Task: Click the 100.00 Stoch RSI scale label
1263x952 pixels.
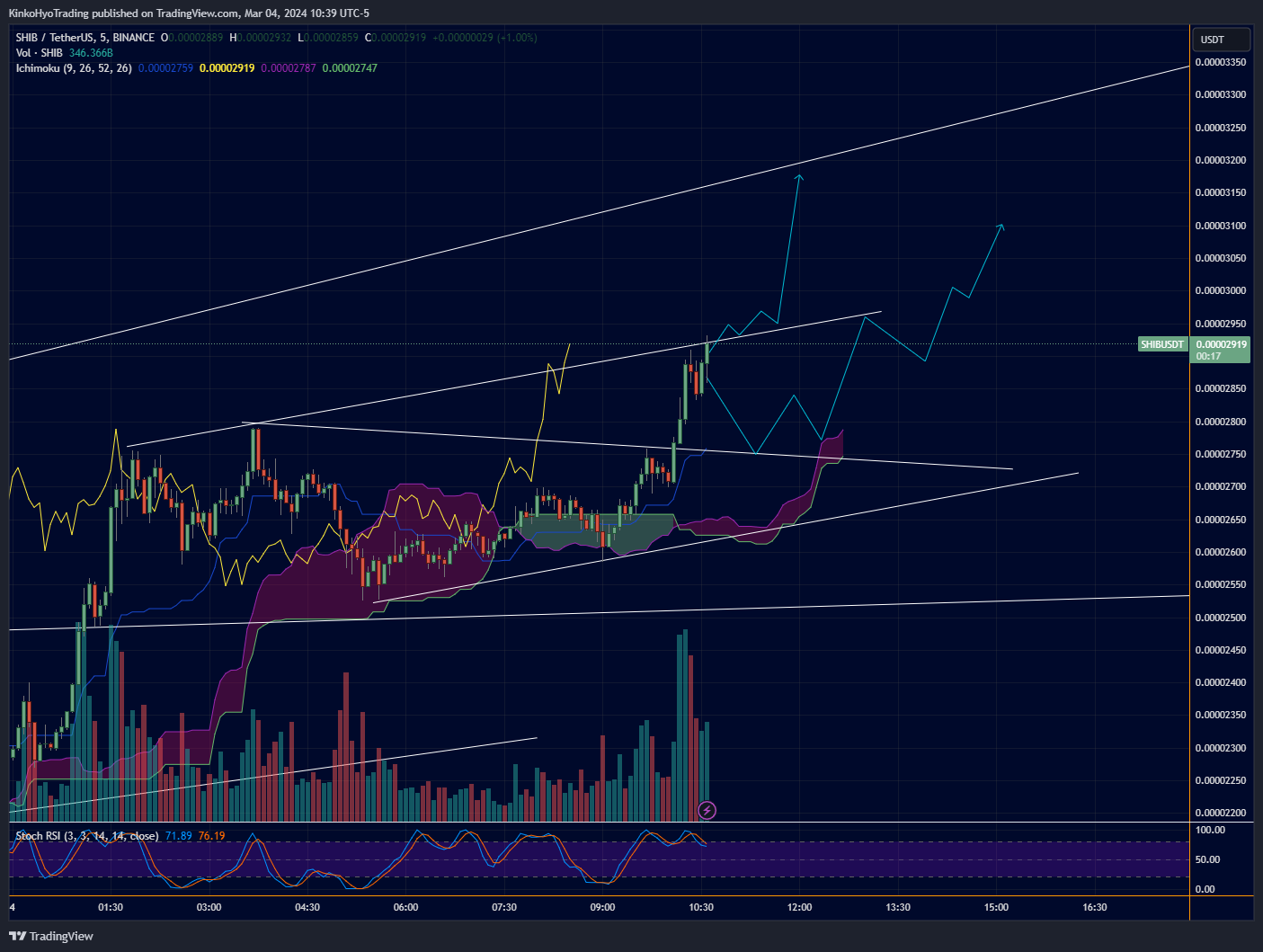Action: [1210, 830]
